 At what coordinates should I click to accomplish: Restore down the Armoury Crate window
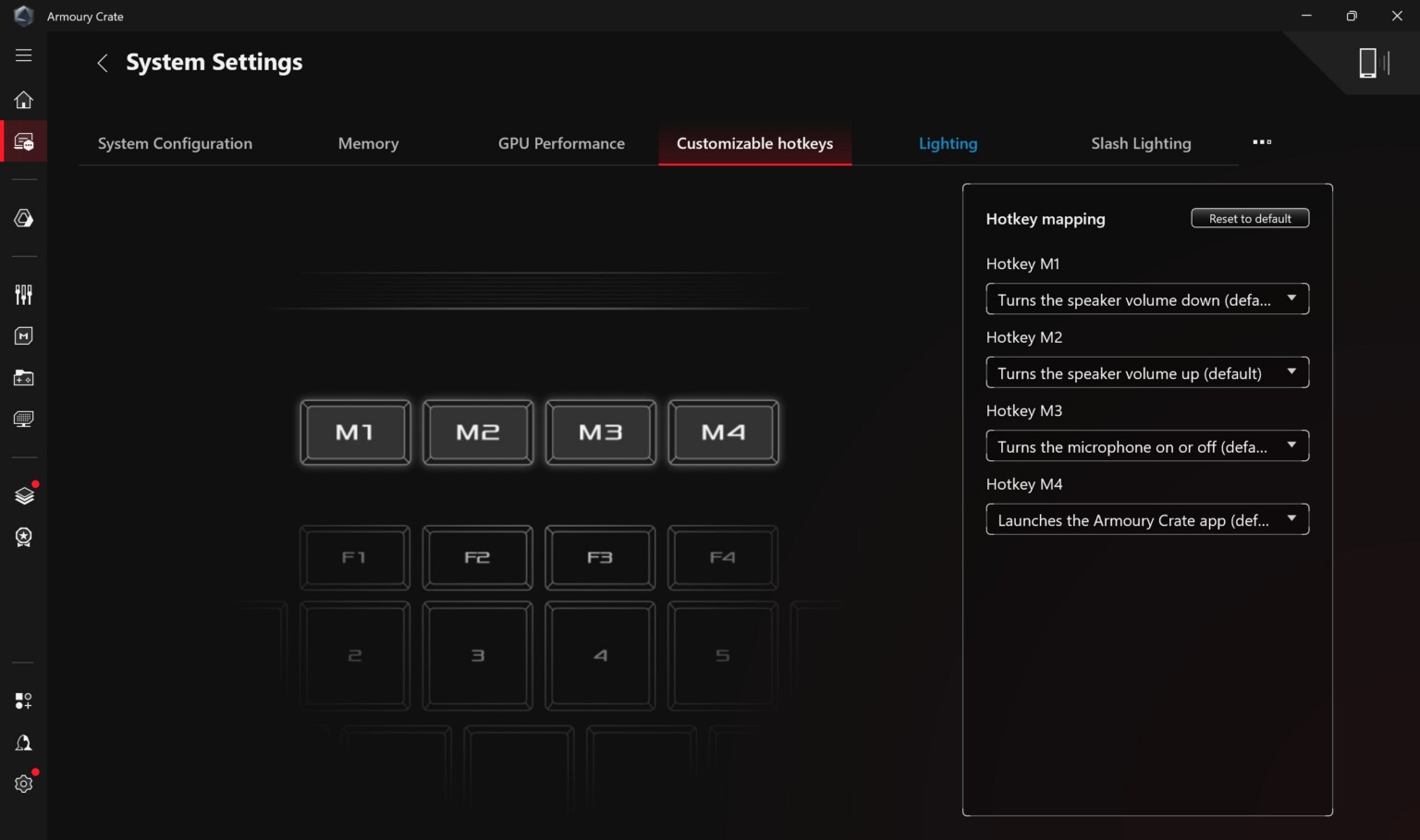(1352, 16)
